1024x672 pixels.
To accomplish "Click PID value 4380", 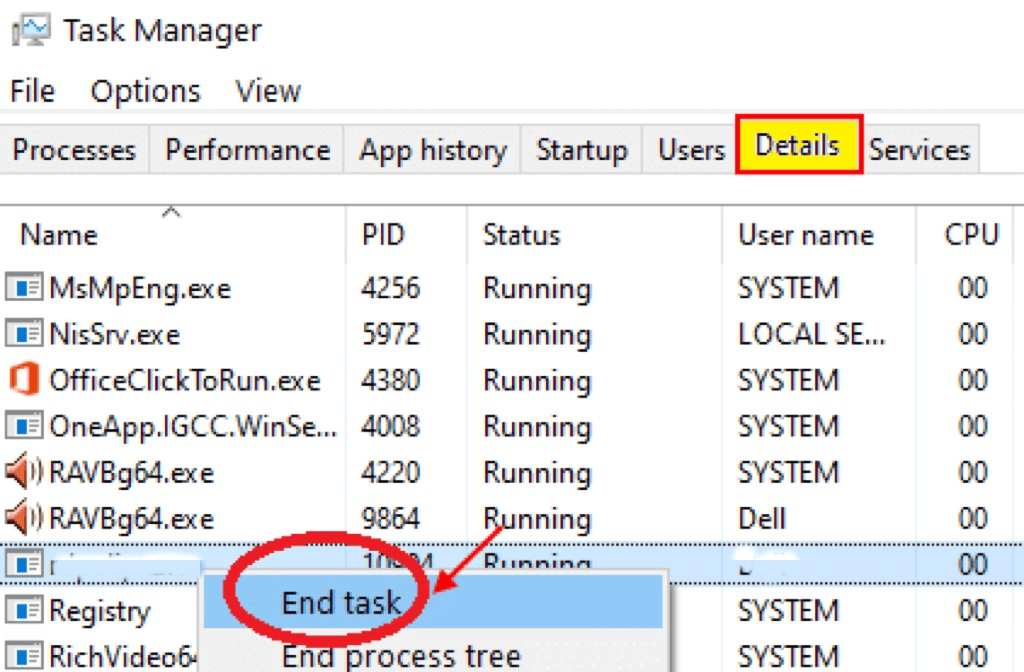I will click(391, 380).
